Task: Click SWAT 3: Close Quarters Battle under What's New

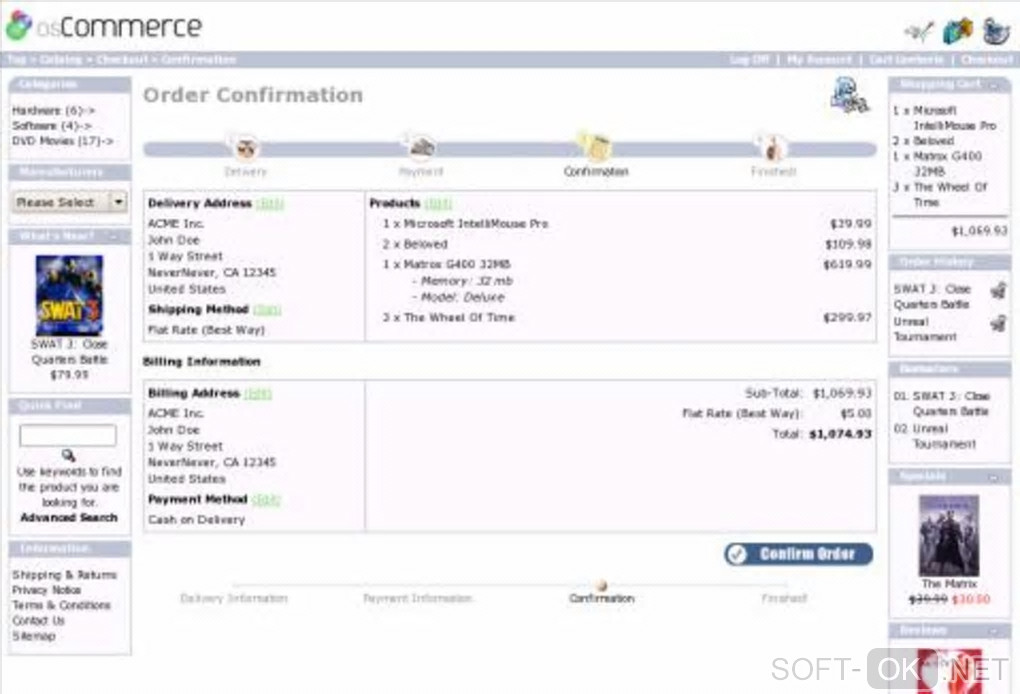Action: tap(70, 352)
